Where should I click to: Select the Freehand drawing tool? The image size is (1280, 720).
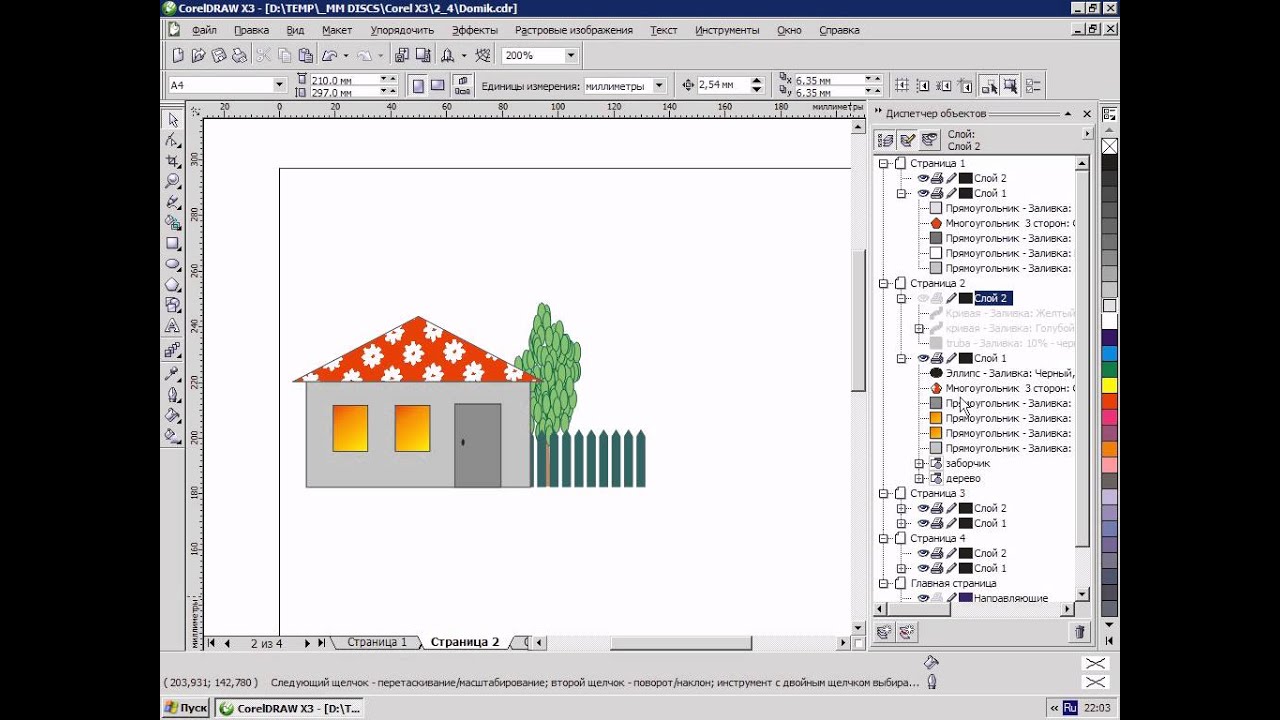(x=173, y=202)
